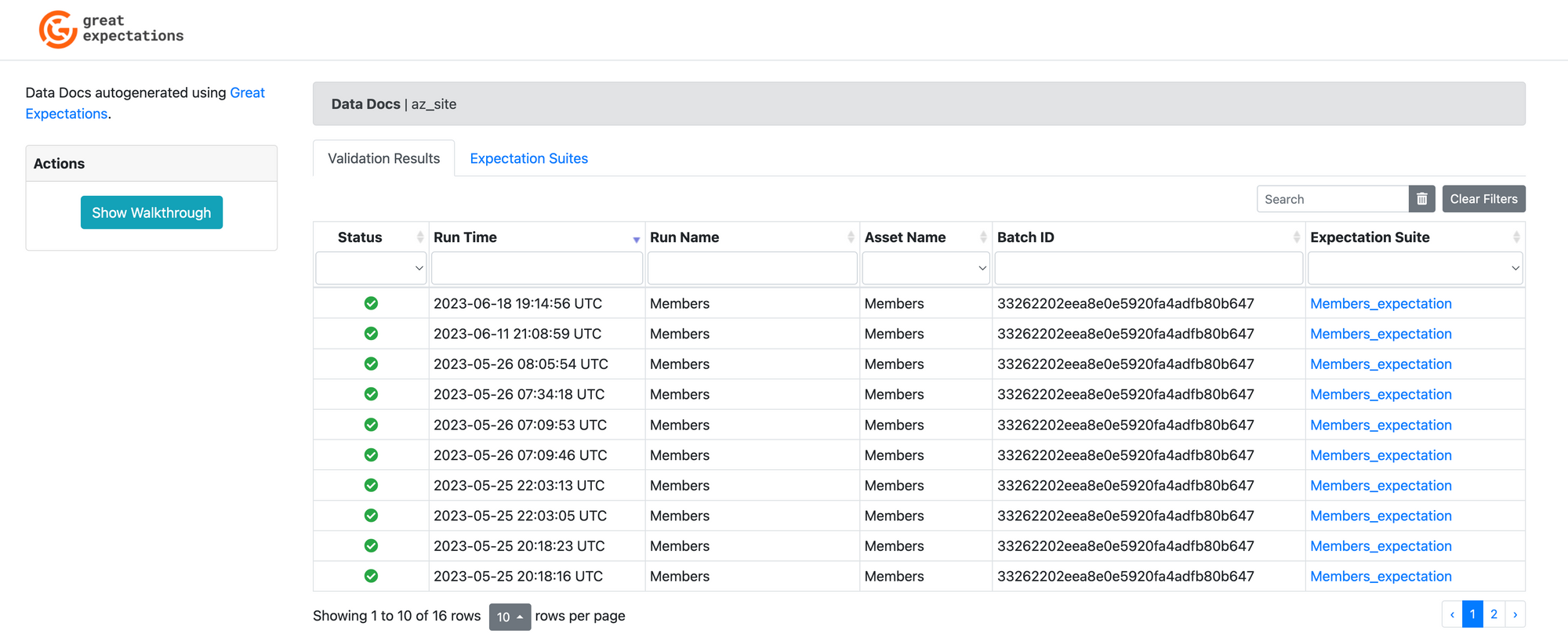The height and width of the screenshot is (637, 1568).
Task: Sort the table by Status column
Action: click(x=371, y=237)
